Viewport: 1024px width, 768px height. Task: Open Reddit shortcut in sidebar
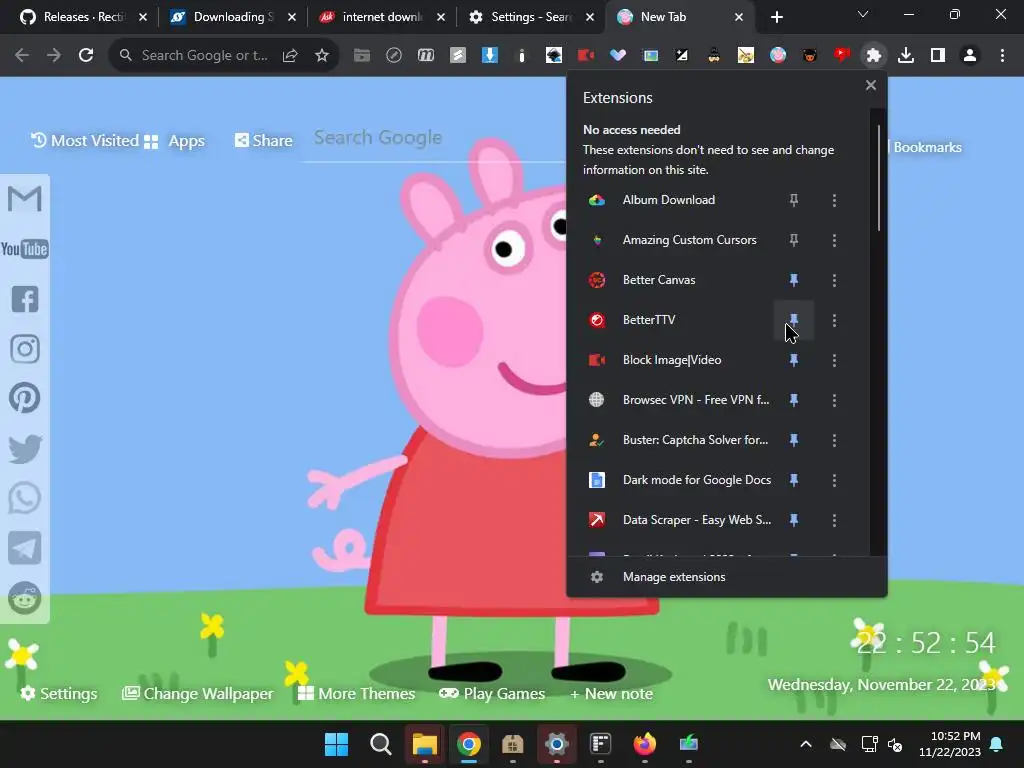click(25, 598)
